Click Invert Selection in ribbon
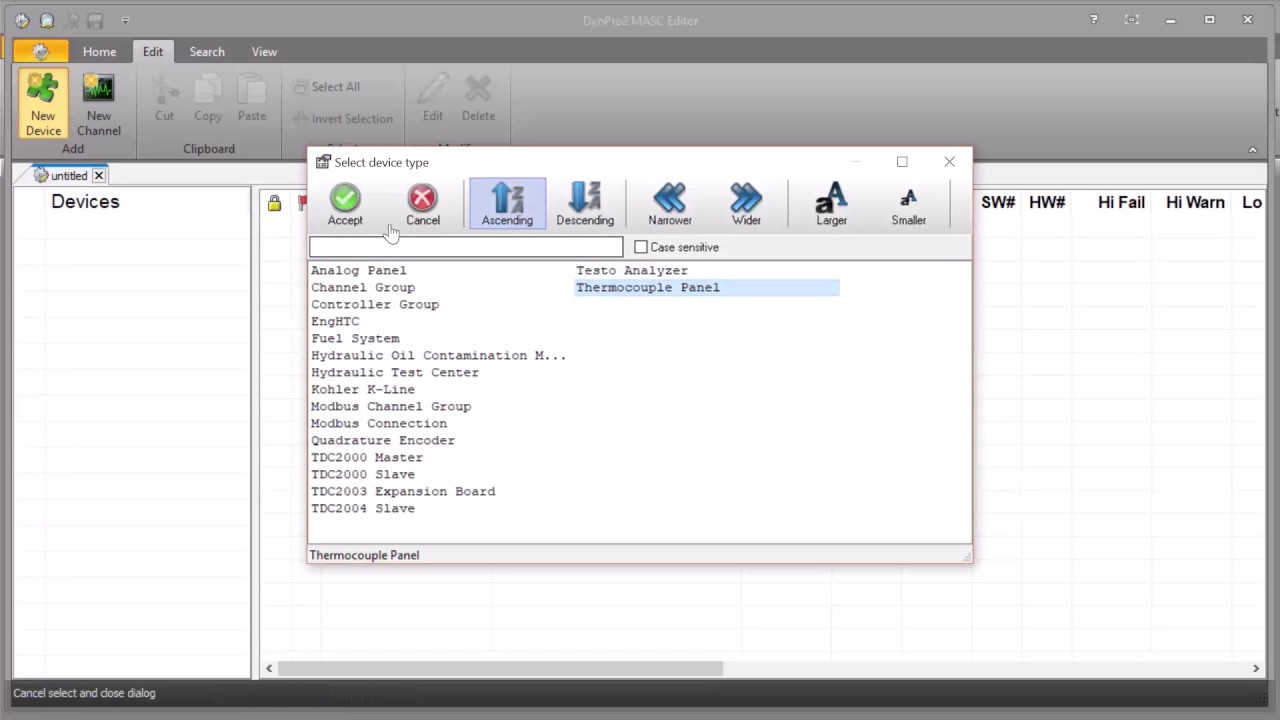 (x=343, y=118)
